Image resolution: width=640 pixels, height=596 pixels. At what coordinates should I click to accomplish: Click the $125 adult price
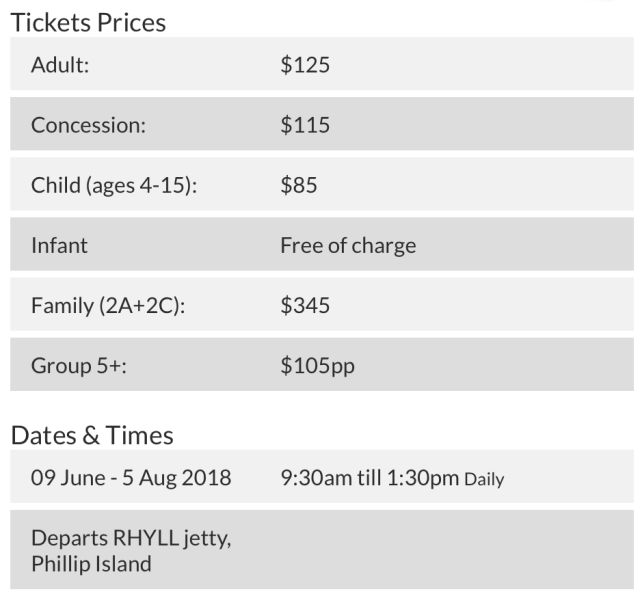coord(305,65)
